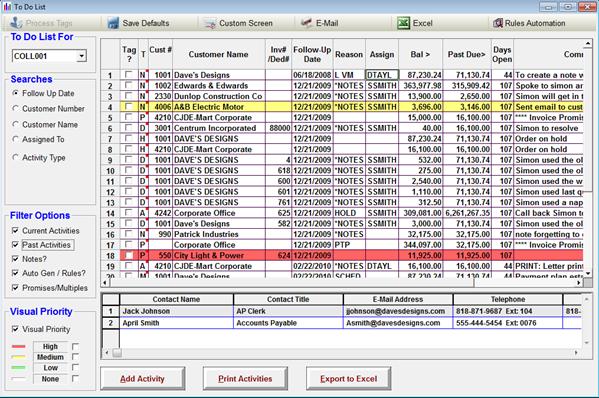The height and width of the screenshot is (398, 599).
Task: Uncheck the Past Activities filter
Action: click(x=15, y=245)
